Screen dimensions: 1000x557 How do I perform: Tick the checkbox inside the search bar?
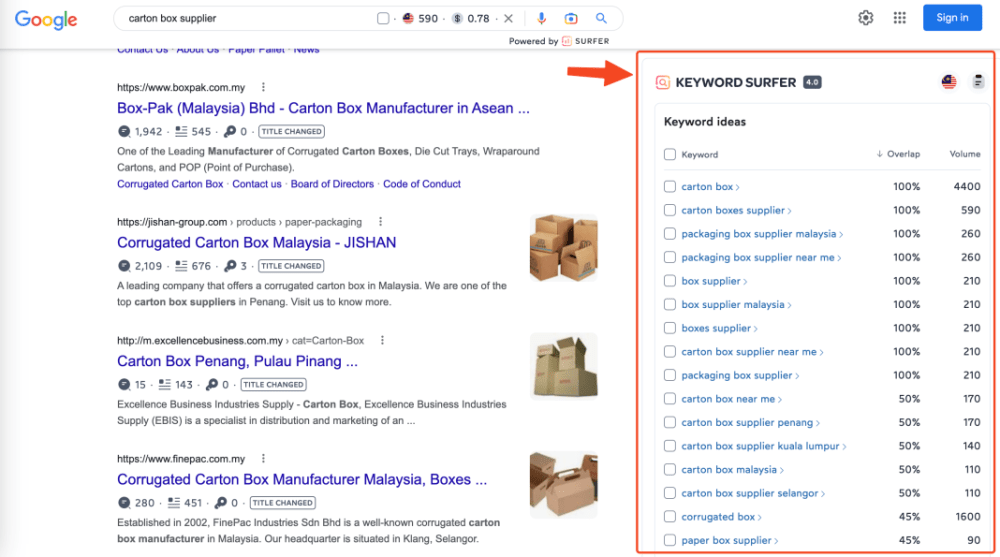click(383, 19)
